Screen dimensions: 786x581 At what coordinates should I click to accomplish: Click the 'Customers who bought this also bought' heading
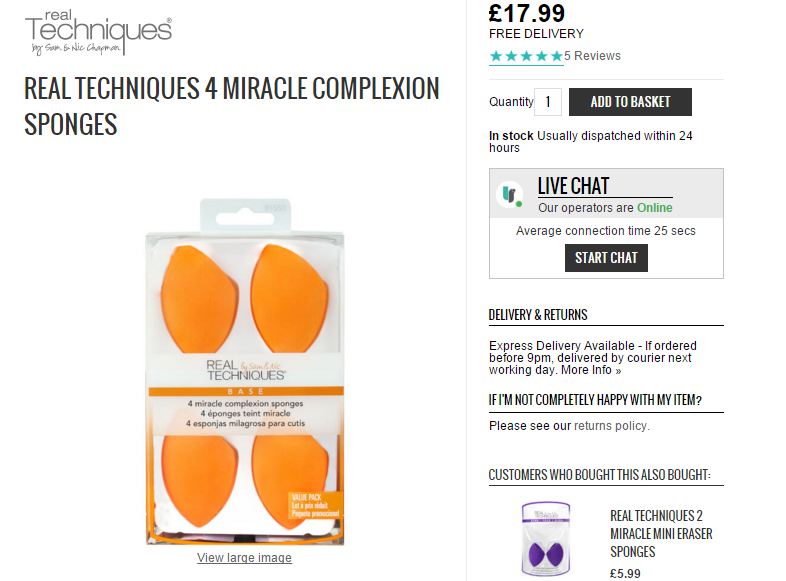(600, 475)
